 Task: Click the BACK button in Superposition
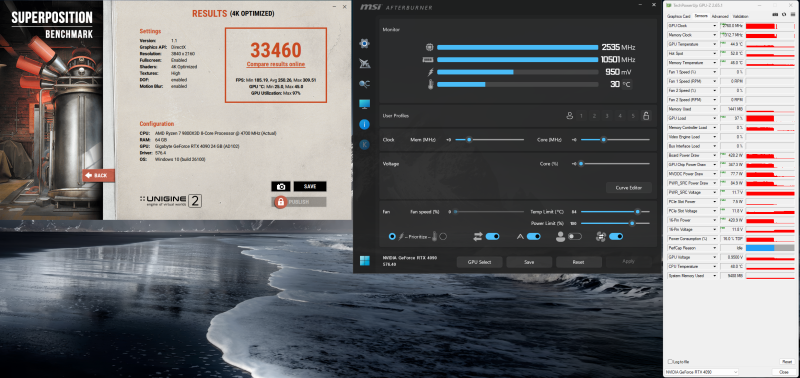[98, 175]
